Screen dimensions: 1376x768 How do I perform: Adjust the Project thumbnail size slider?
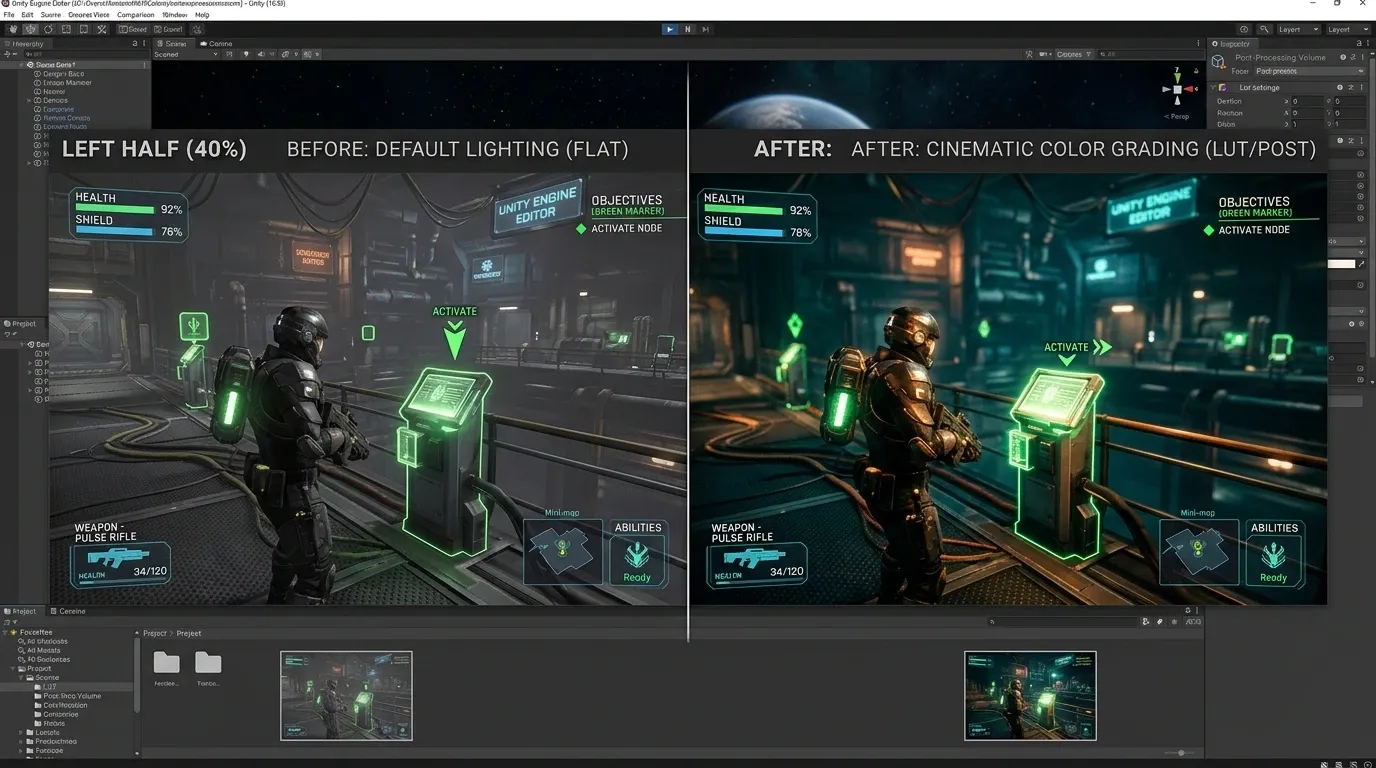(1181, 753)
